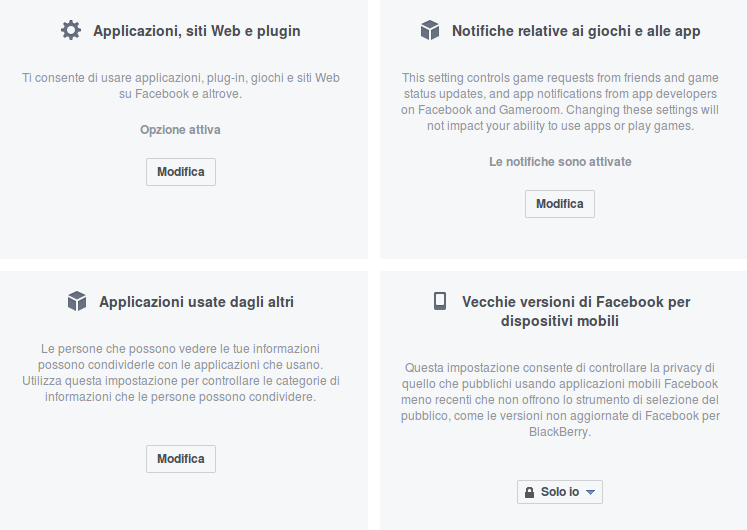
Task: Click the cube icon beside Applicazioni usate dagli altri
Action: (x=77, y=301)
